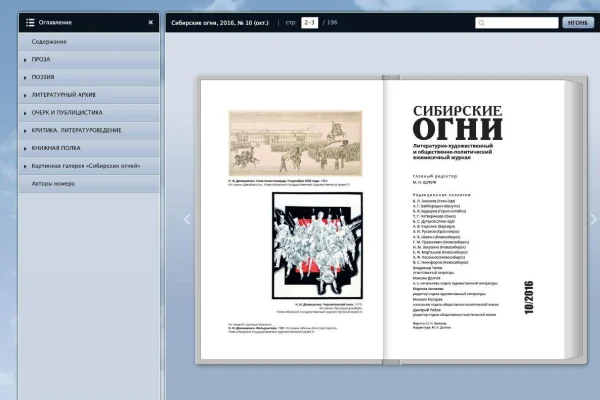
Task: Expand КРИТИКА. ЛИТЕРАТУРОВЕДЕНИЕ section arrow
Action: pyautogui.click(x=25, y=131)
